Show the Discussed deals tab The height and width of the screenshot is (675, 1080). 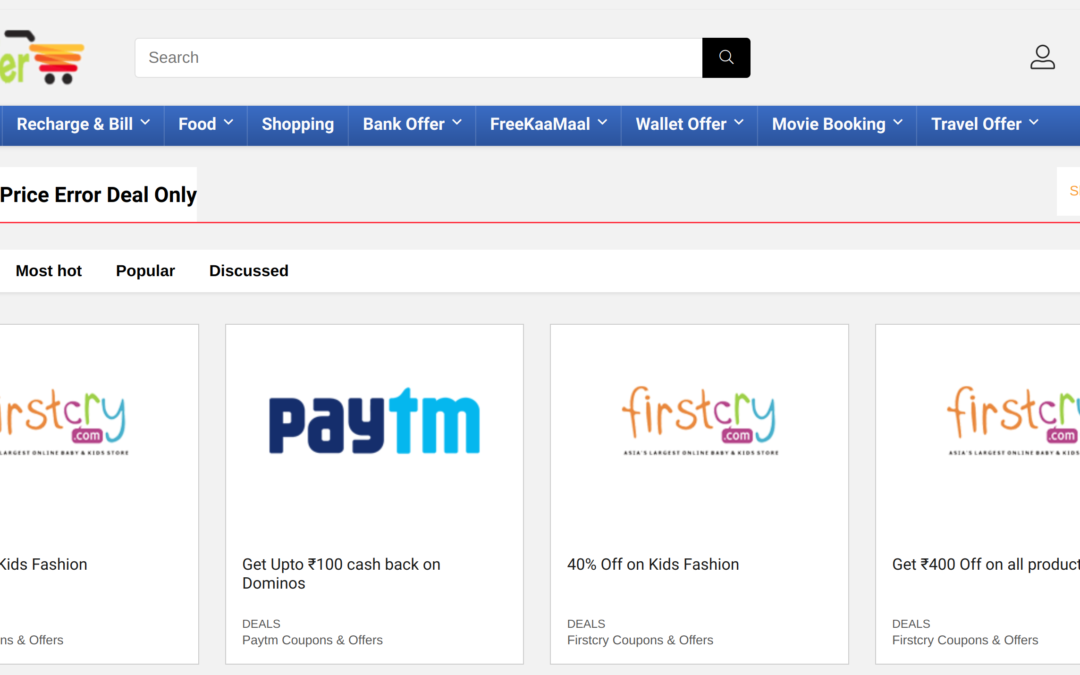pos(248,271)
